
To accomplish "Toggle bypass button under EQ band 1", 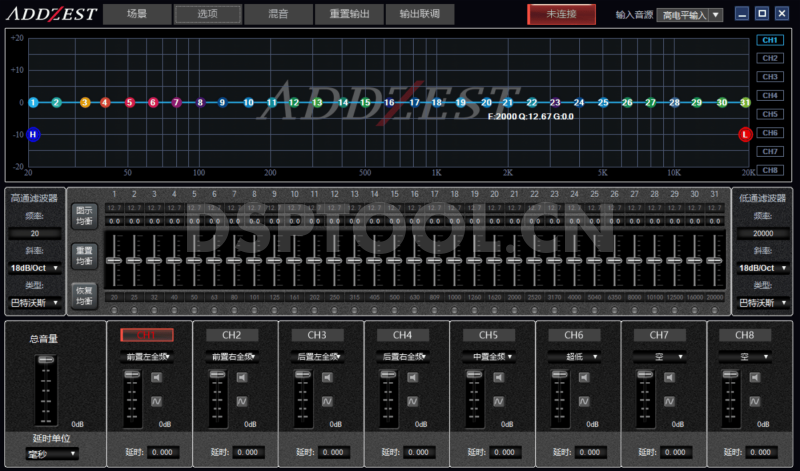I will pyautogui.click(x=114, y=310).
